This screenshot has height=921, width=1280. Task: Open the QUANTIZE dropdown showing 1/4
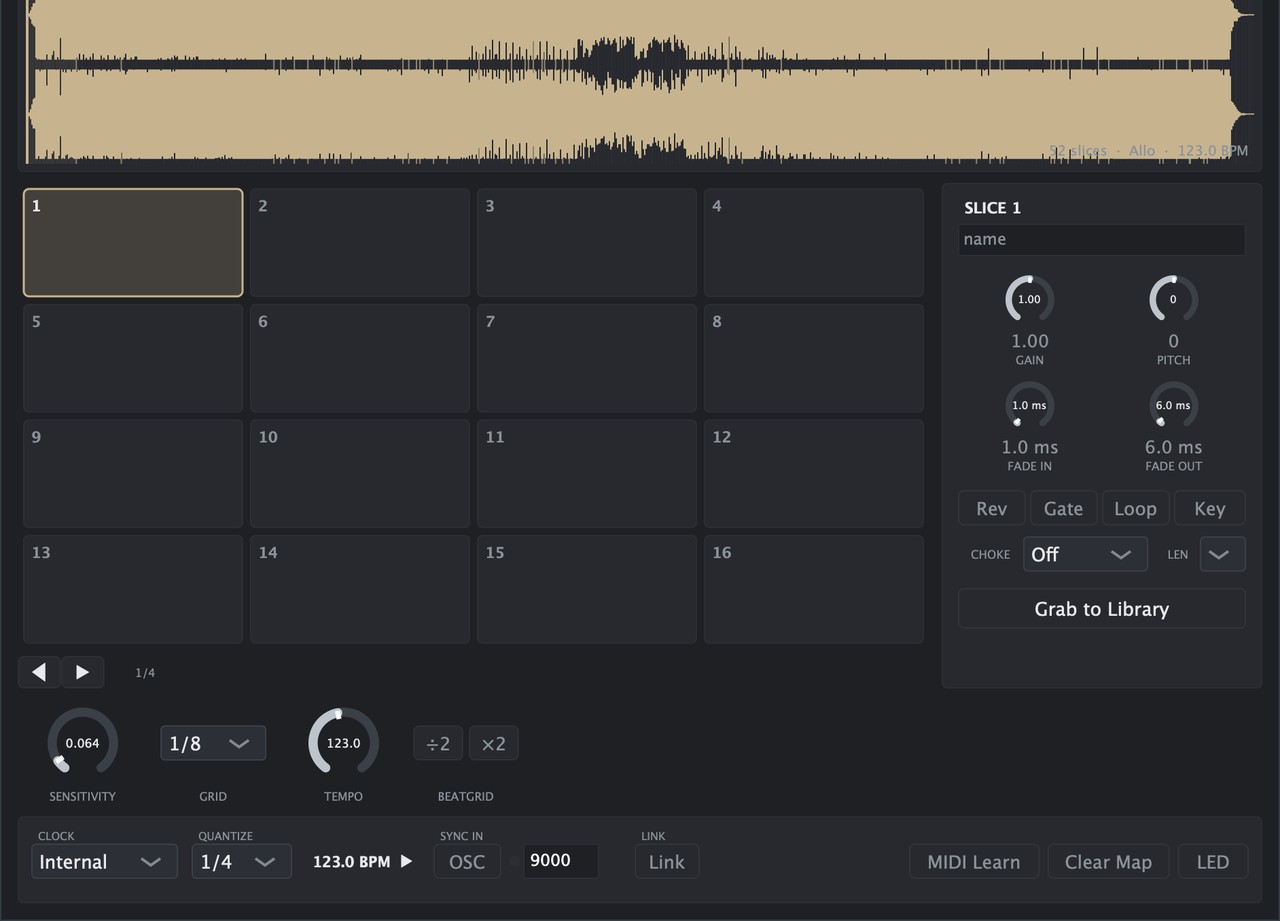tap(242, 861)
